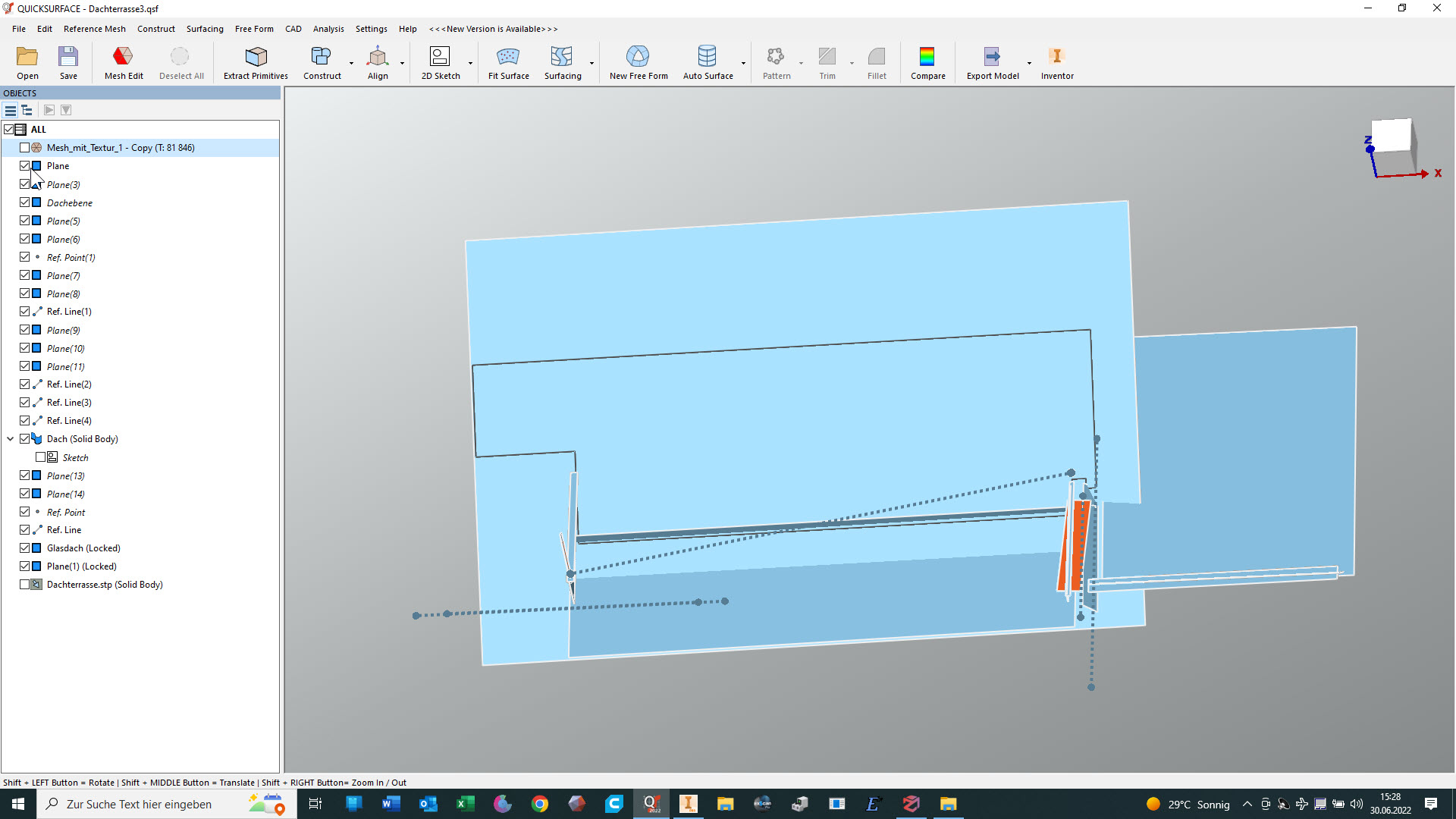Collapse the Dach (Solid Body) tree node
Viewport: 1456px width, 819px height.
point(11,439)
